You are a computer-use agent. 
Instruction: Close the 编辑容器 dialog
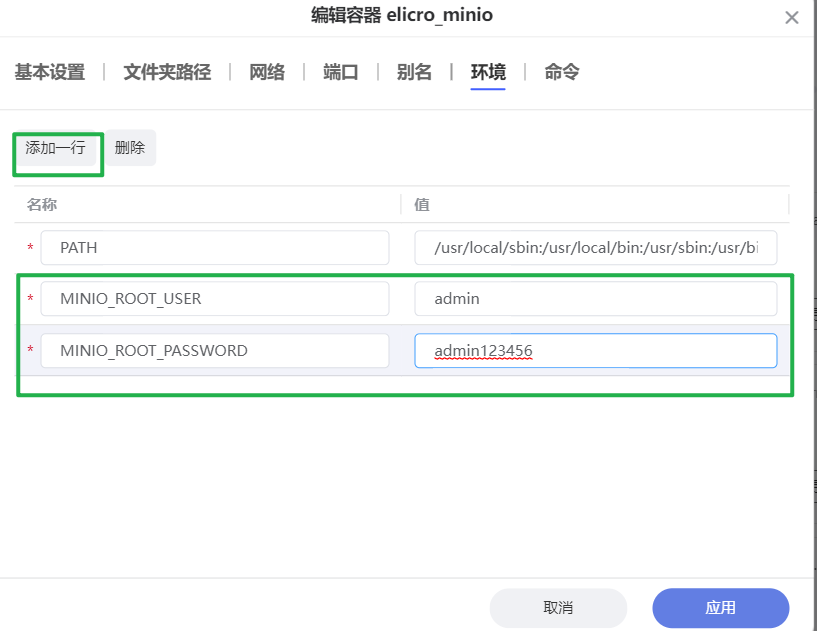pyautogui.click(x=792, y=16)
